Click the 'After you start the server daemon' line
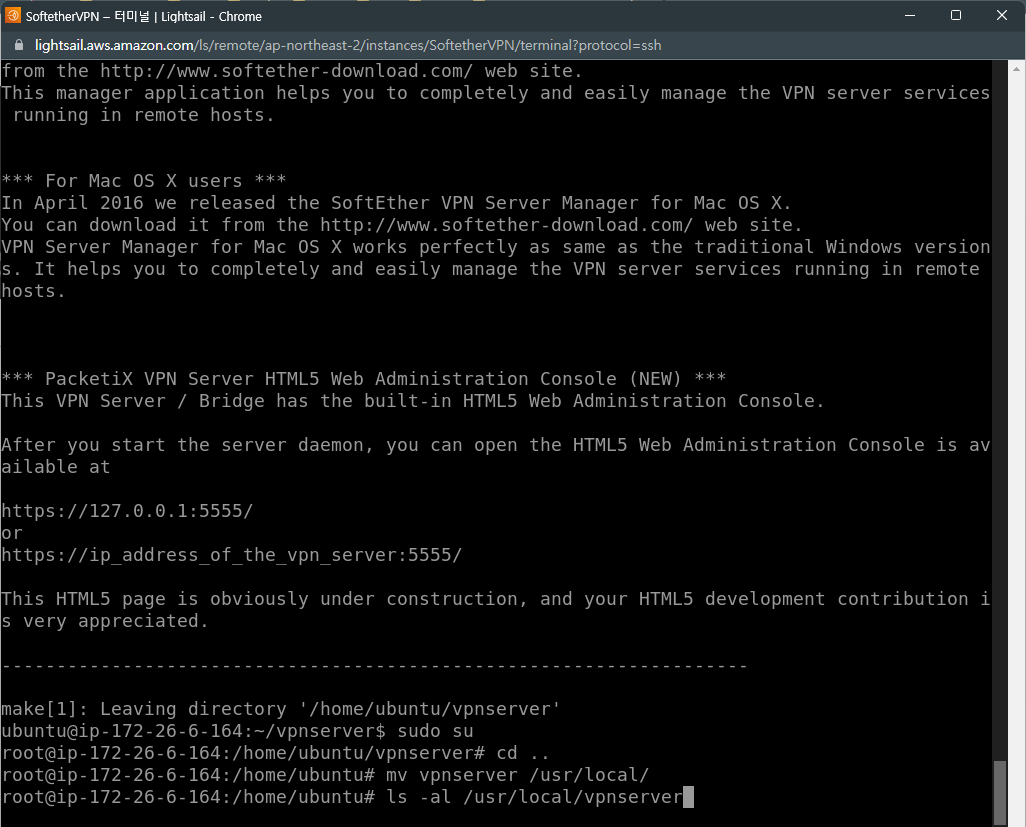1026x827 pixels. (495, 445)
